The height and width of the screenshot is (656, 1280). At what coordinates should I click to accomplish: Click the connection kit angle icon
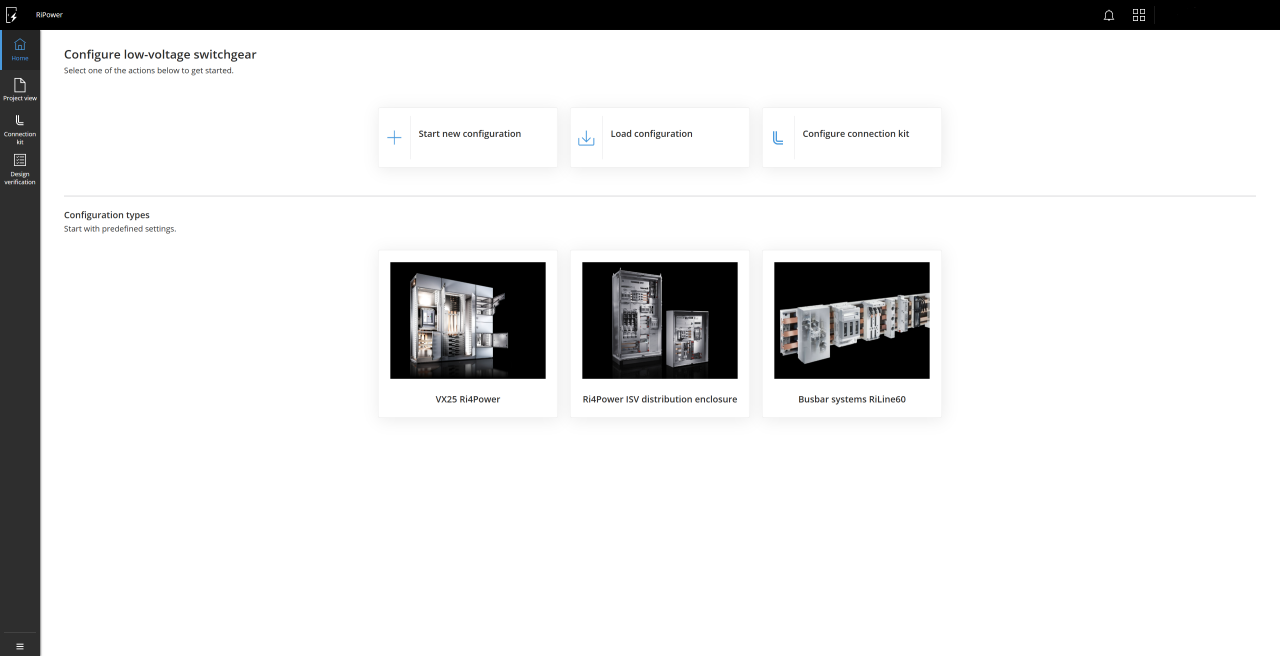778,138
